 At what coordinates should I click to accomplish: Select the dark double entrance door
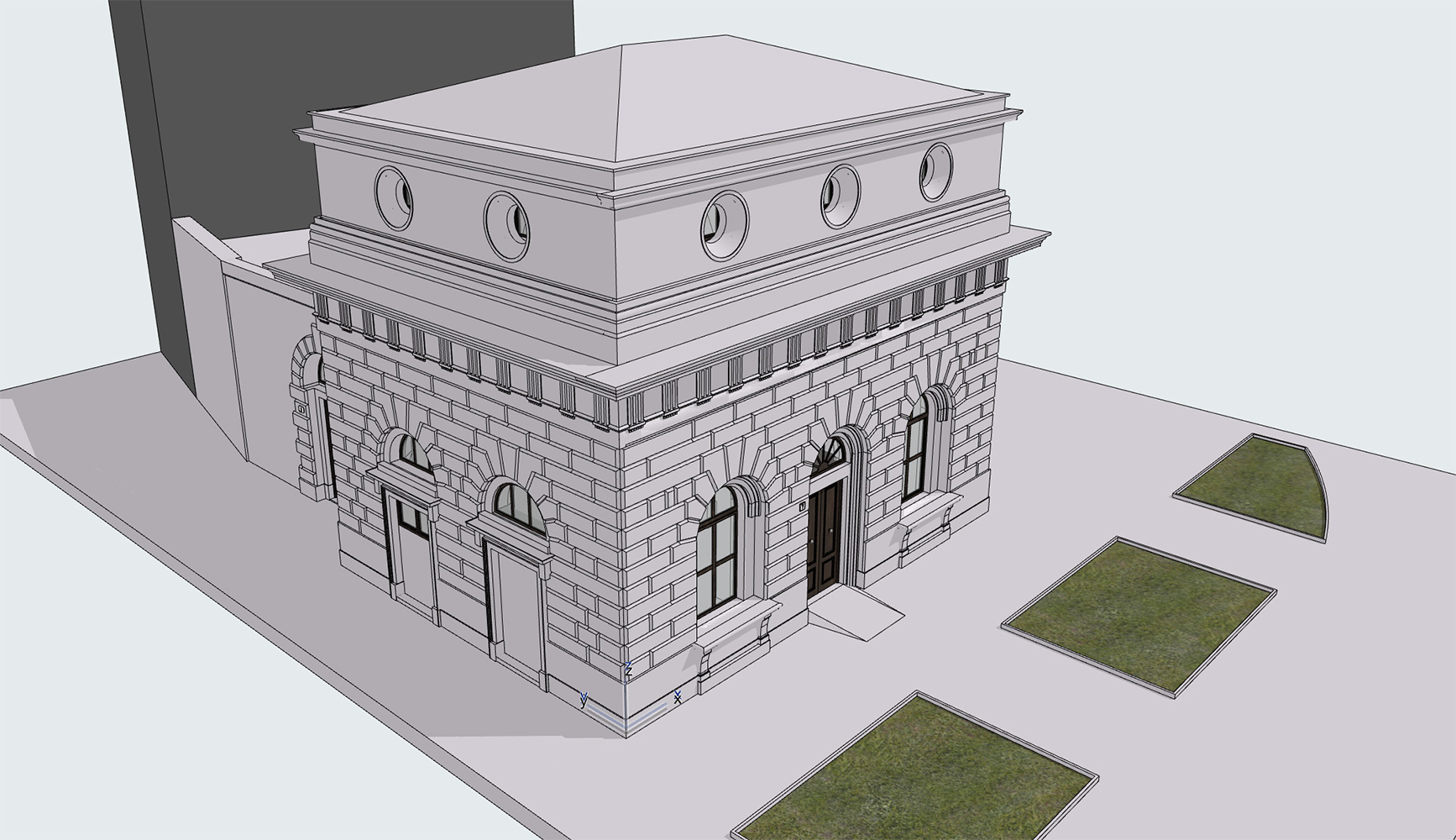[824, 538]
